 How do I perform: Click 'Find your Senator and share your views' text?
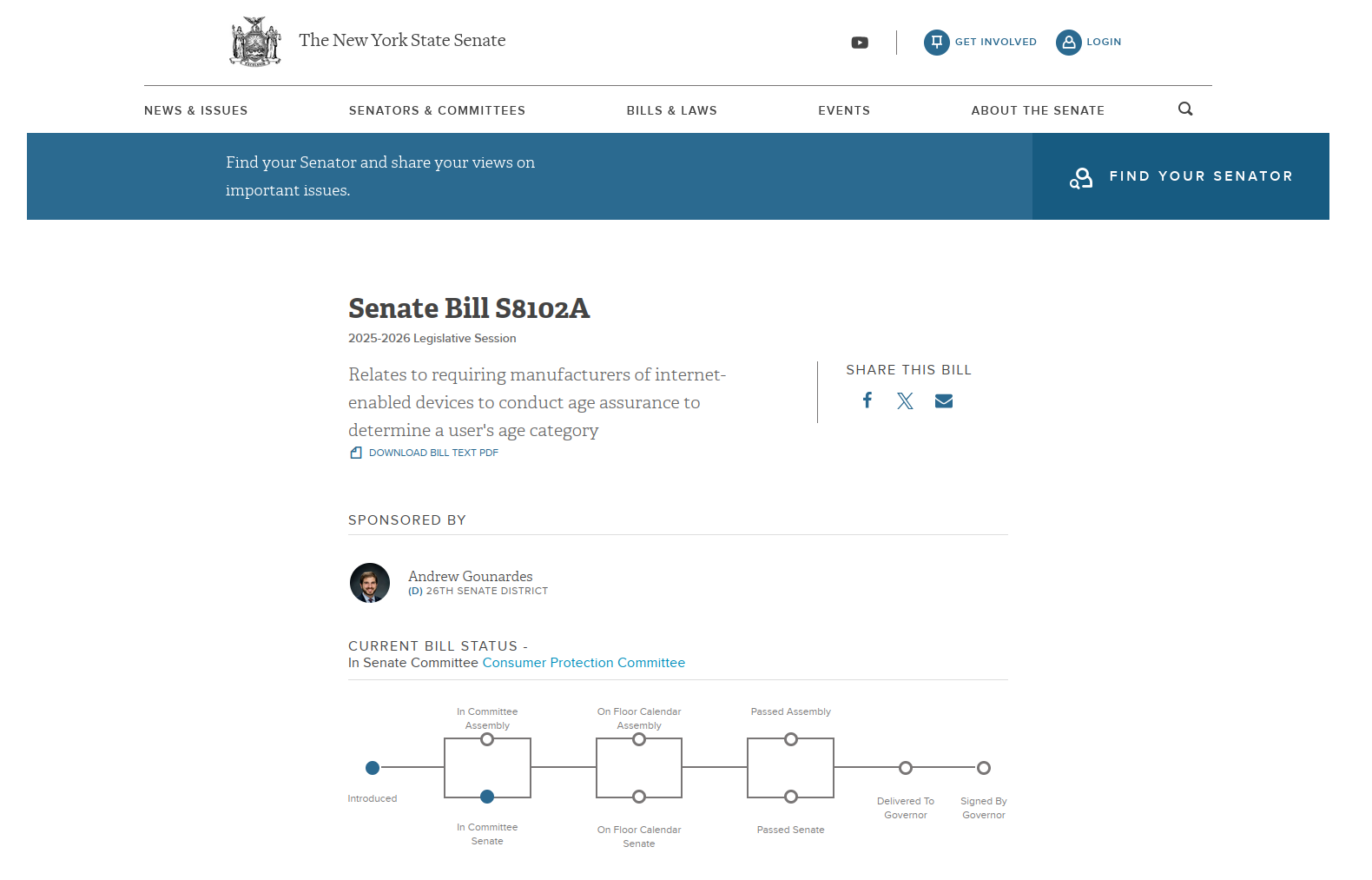[380, 176]
